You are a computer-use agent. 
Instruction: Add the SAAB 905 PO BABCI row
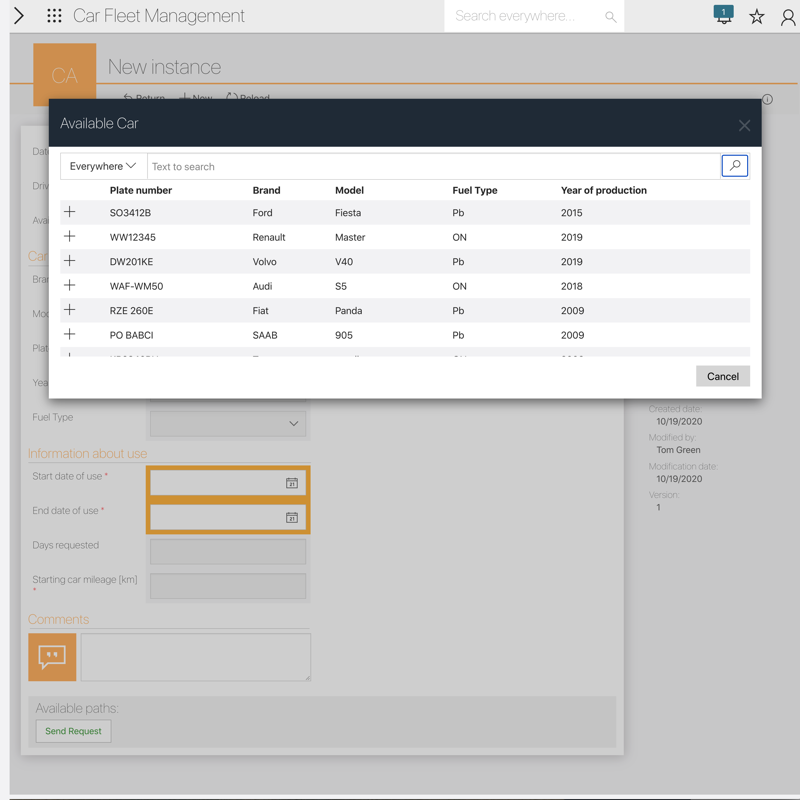pyautogui.click(x=70, y=335)
